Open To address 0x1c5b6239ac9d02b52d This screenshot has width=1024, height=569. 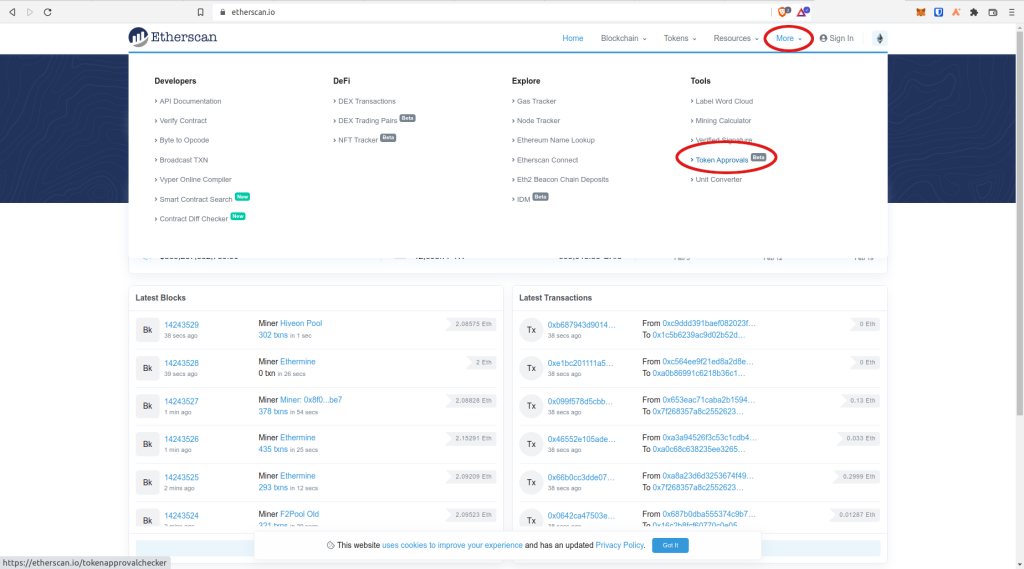(699, 335)
